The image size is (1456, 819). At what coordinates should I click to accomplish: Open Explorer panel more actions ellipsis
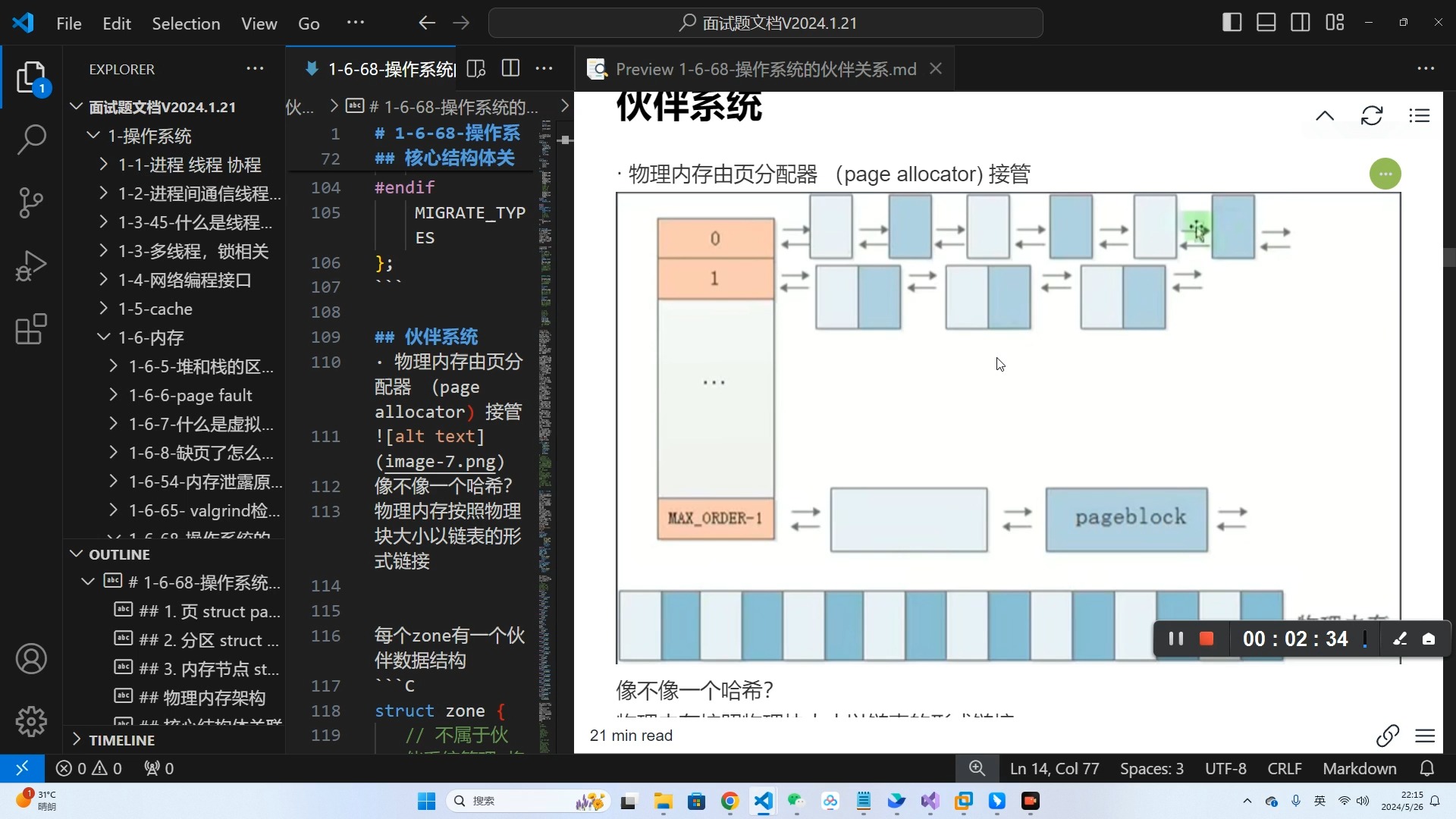(255, 69)
